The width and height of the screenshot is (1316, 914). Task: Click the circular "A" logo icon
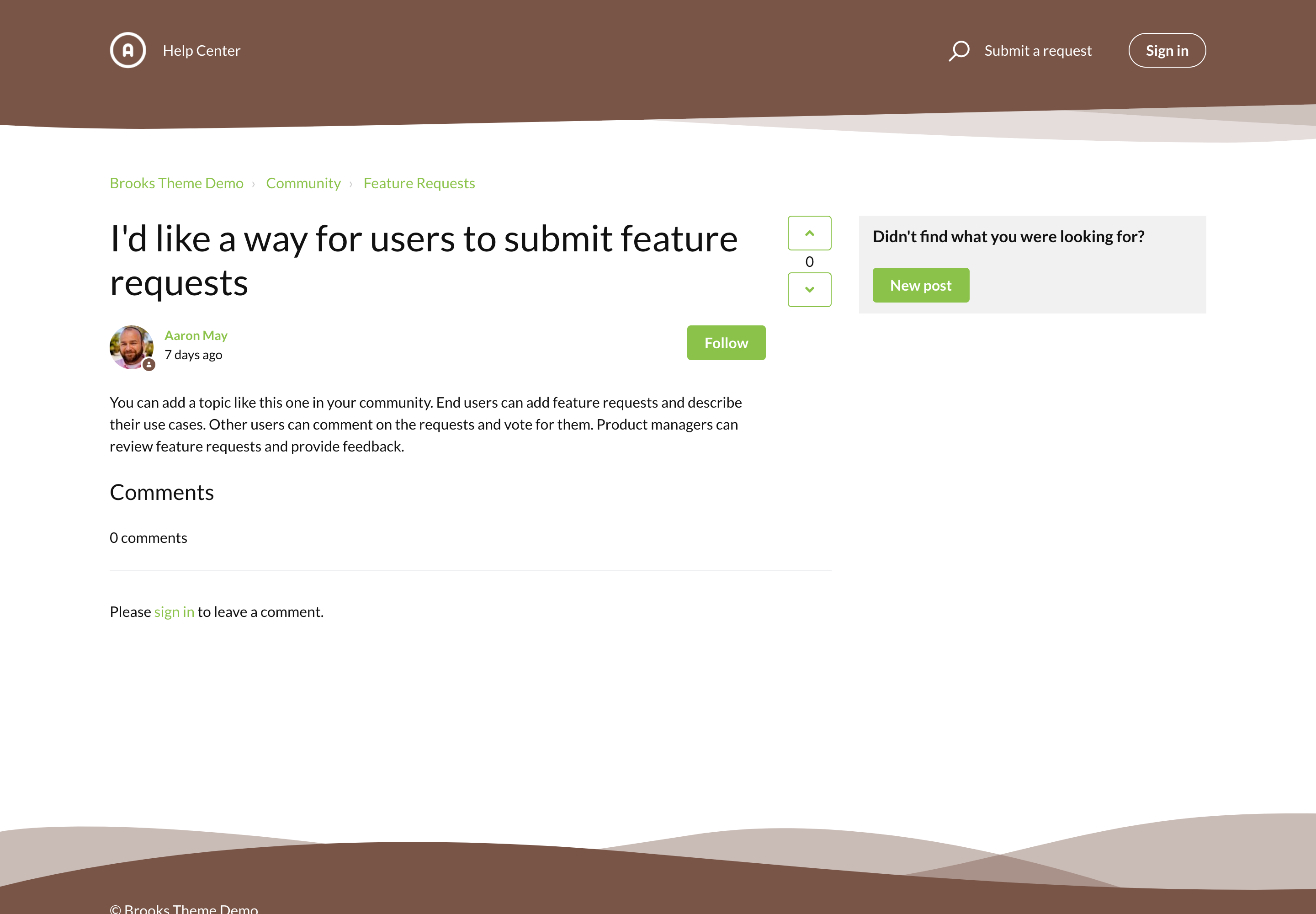tap(127, 50)
